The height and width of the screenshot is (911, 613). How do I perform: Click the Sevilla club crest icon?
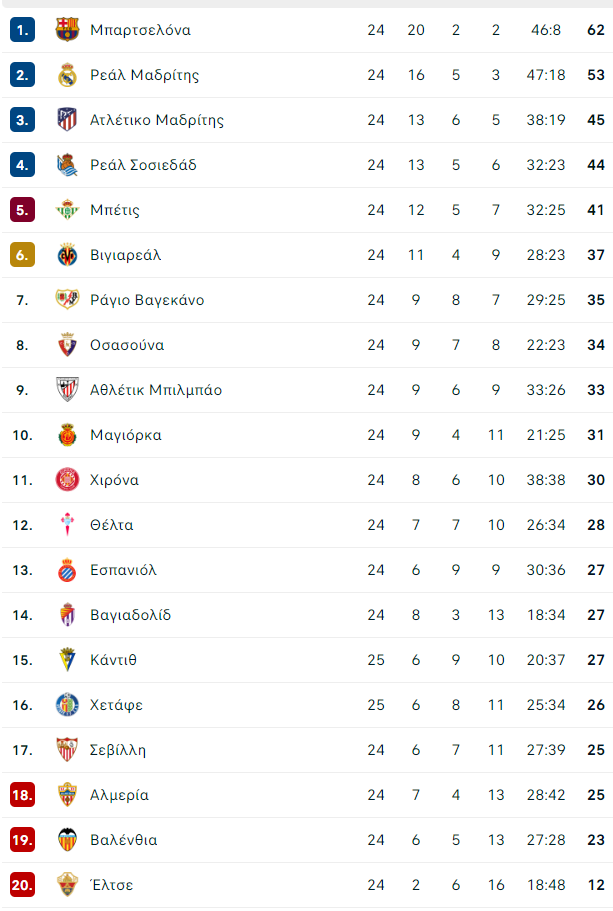click(x=67, y=750)
